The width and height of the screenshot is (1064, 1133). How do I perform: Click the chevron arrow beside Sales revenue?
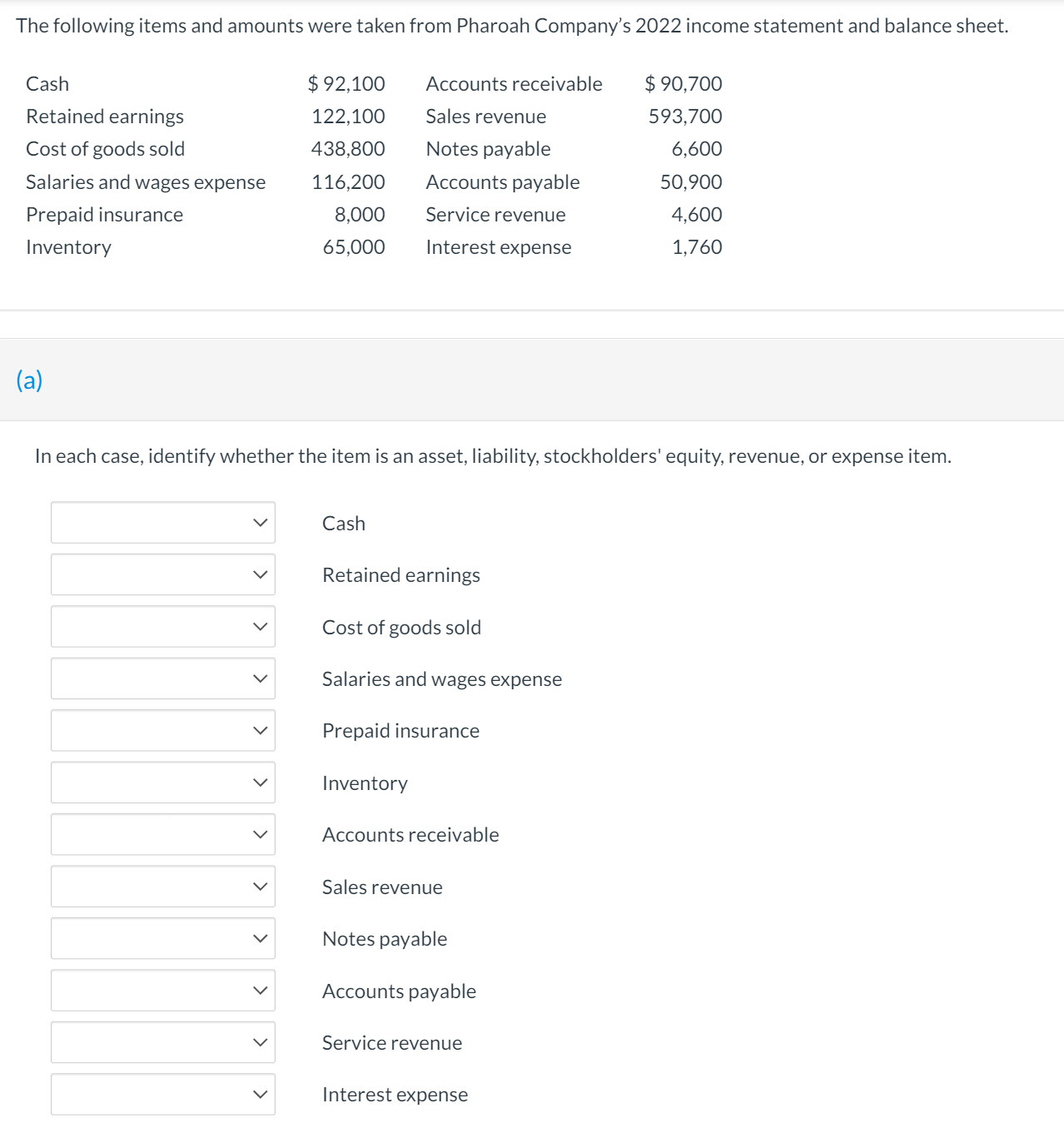[x=261, y=887]
